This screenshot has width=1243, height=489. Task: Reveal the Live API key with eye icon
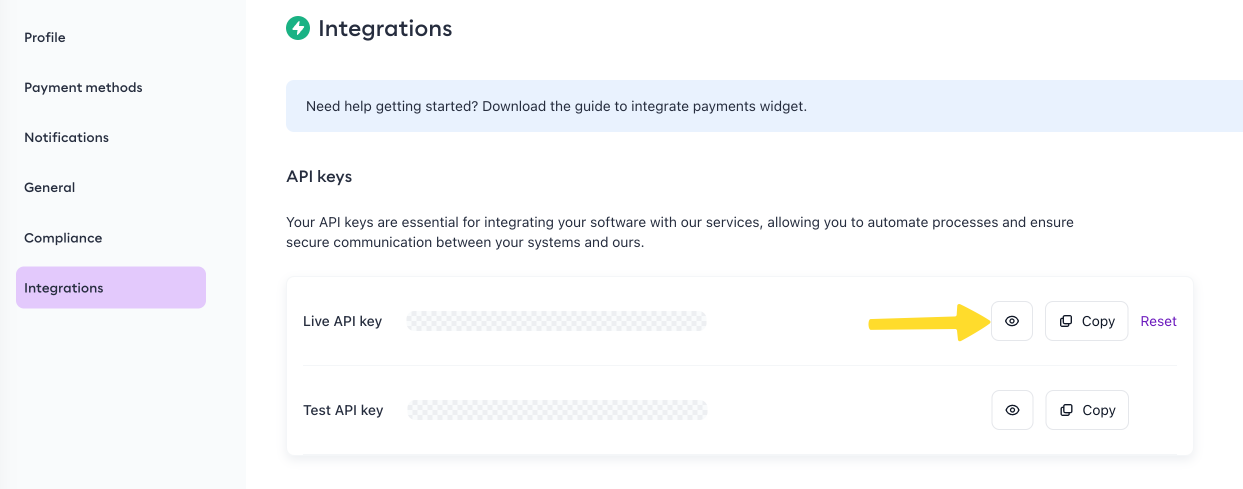click(1011, 321)
